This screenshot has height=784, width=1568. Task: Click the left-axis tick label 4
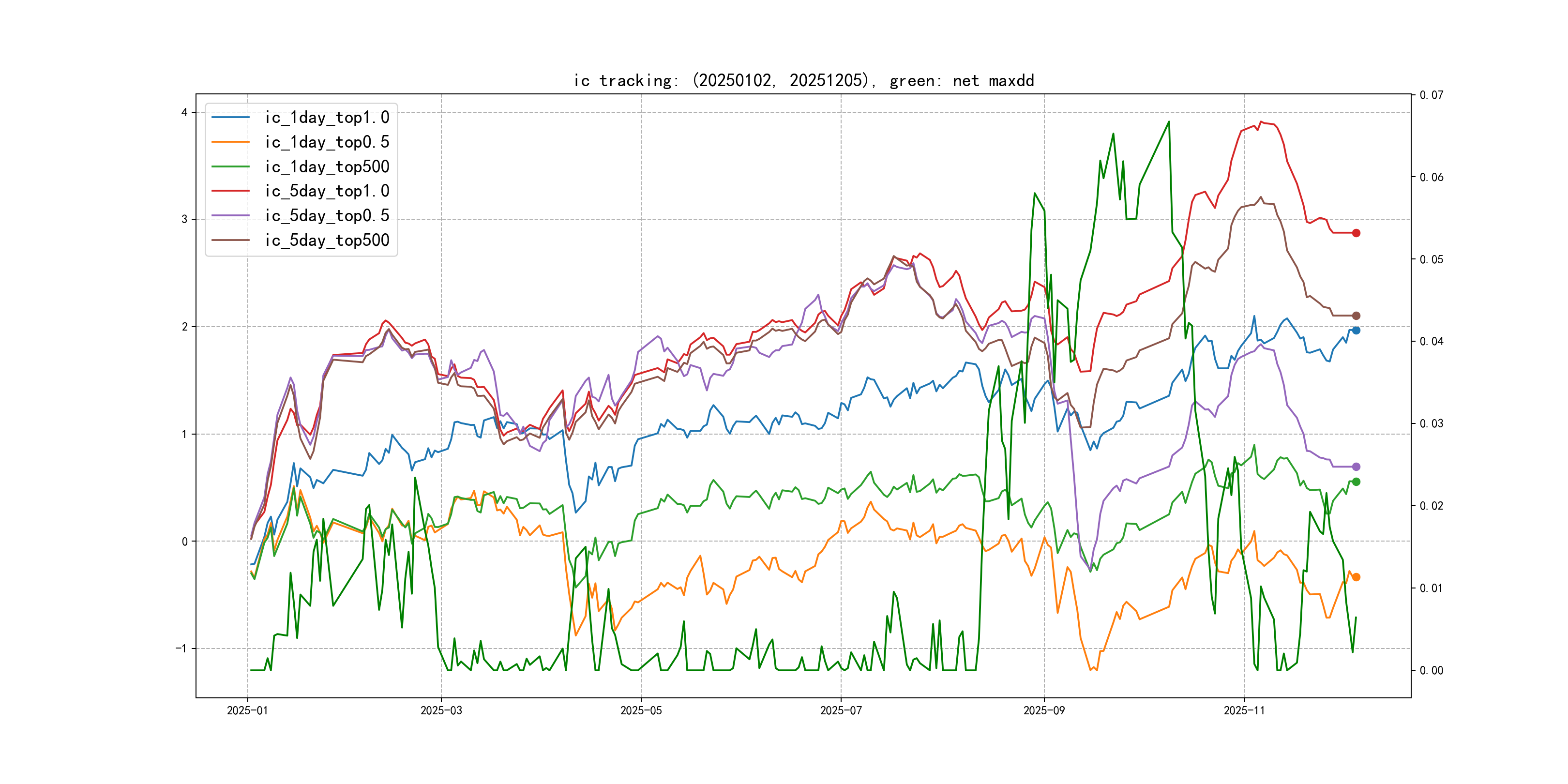pyautogui.click(x=184, y=113)
